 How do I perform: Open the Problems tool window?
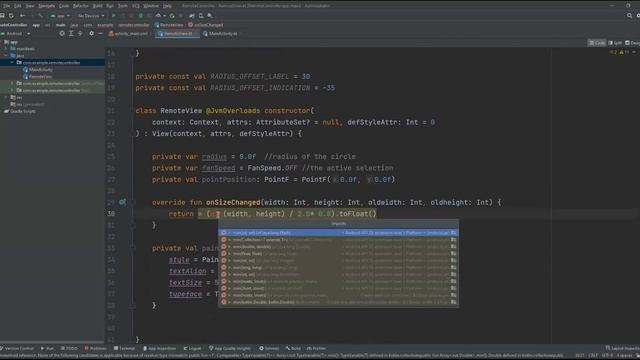(95, 348)
